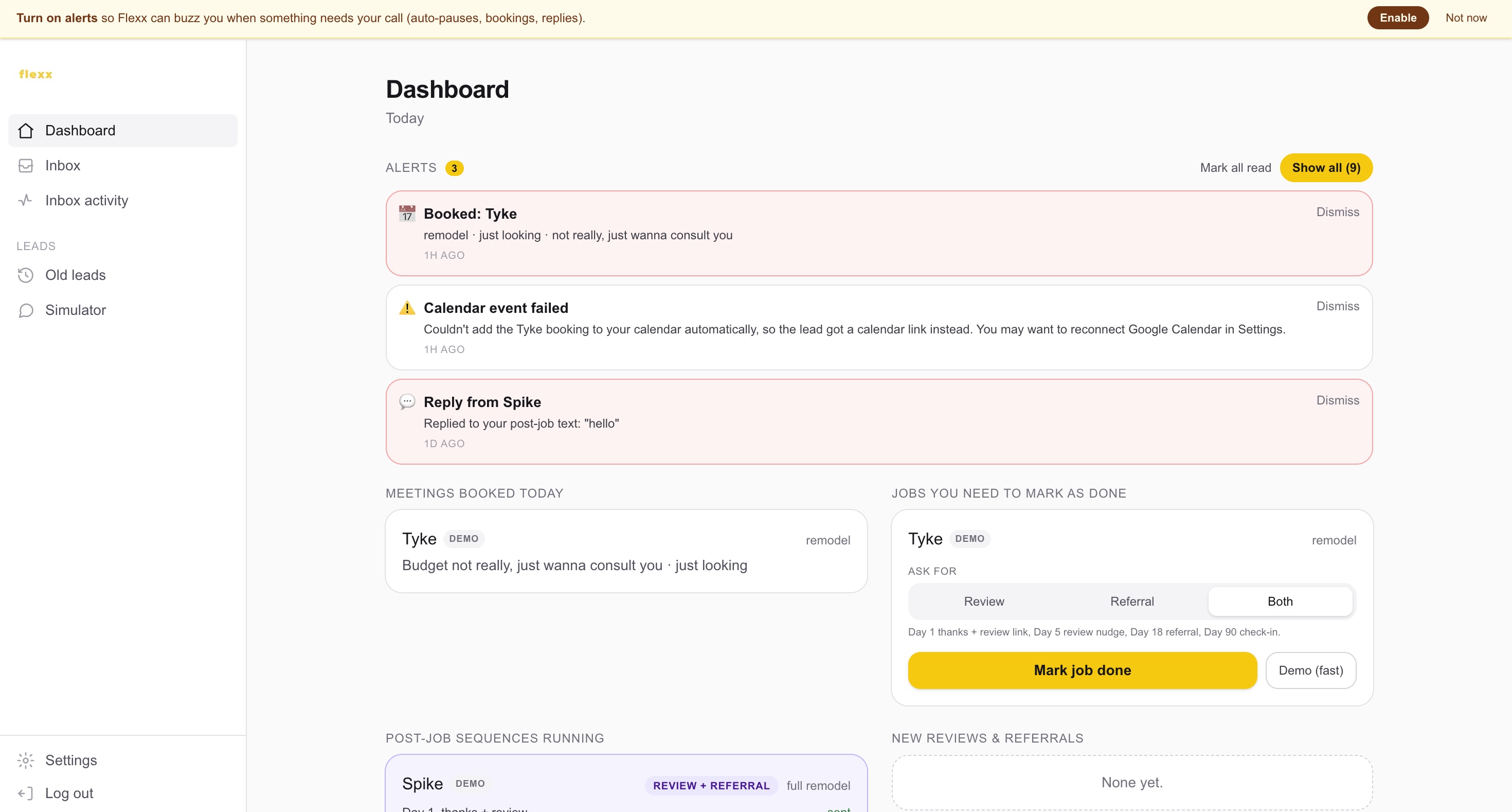This screenshot has width=1512, height=812.
Task: Click the flexx logo in sidebar
Action: click(36, 75)
